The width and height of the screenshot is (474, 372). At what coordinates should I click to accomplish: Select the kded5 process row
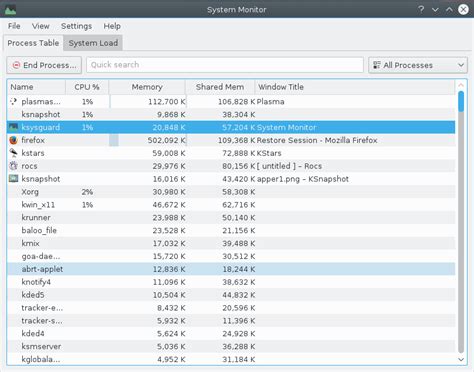coord(231,295)
